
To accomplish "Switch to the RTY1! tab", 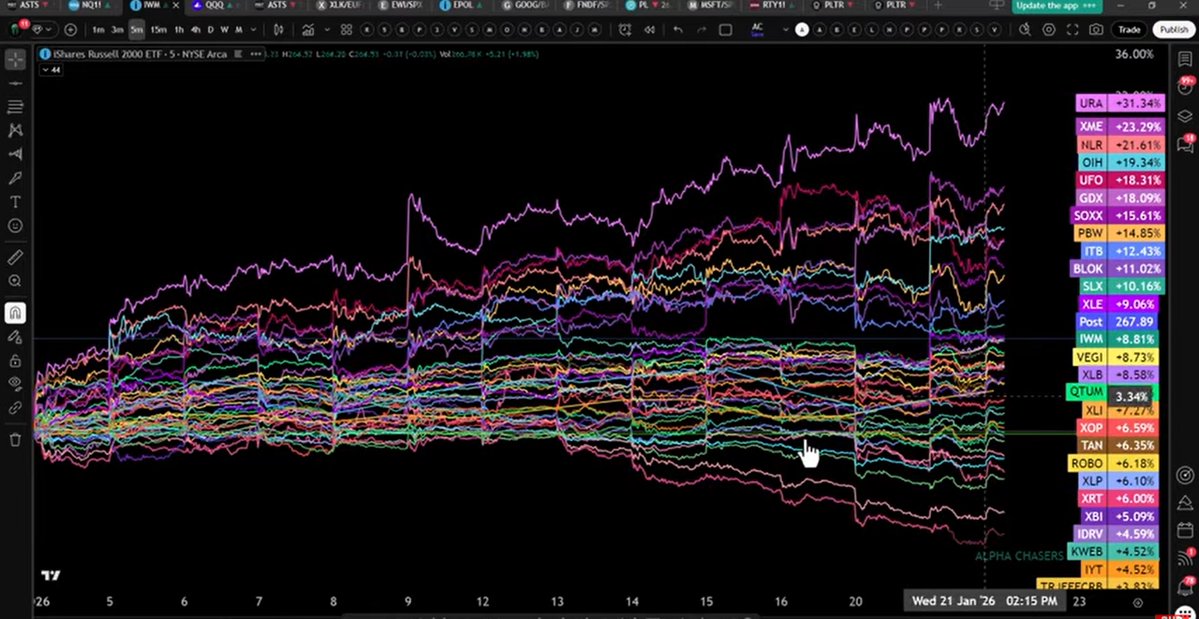I will point(773,5).
